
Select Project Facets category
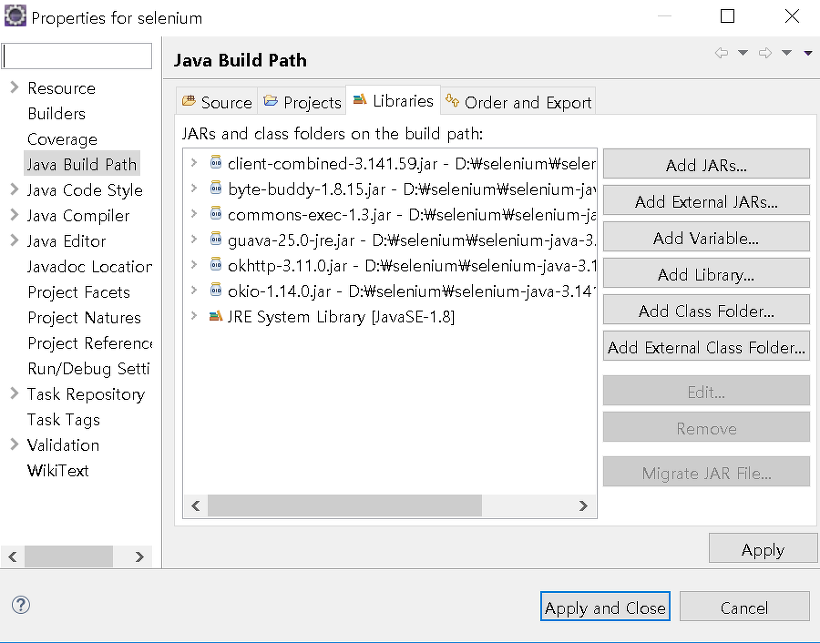pyautogui.click(x=78, y=292)
